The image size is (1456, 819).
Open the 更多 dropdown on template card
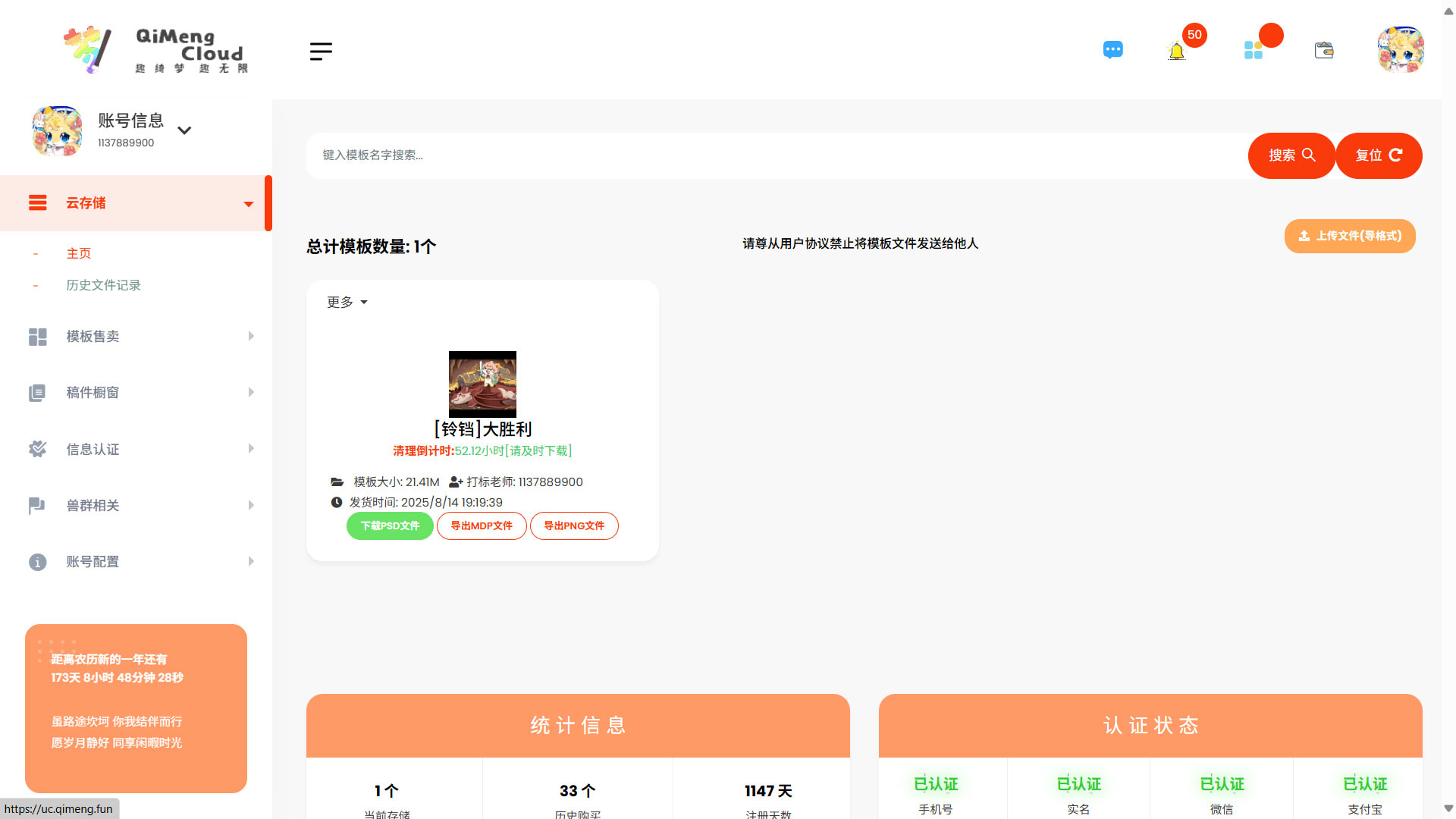click(x=346, y=301)
